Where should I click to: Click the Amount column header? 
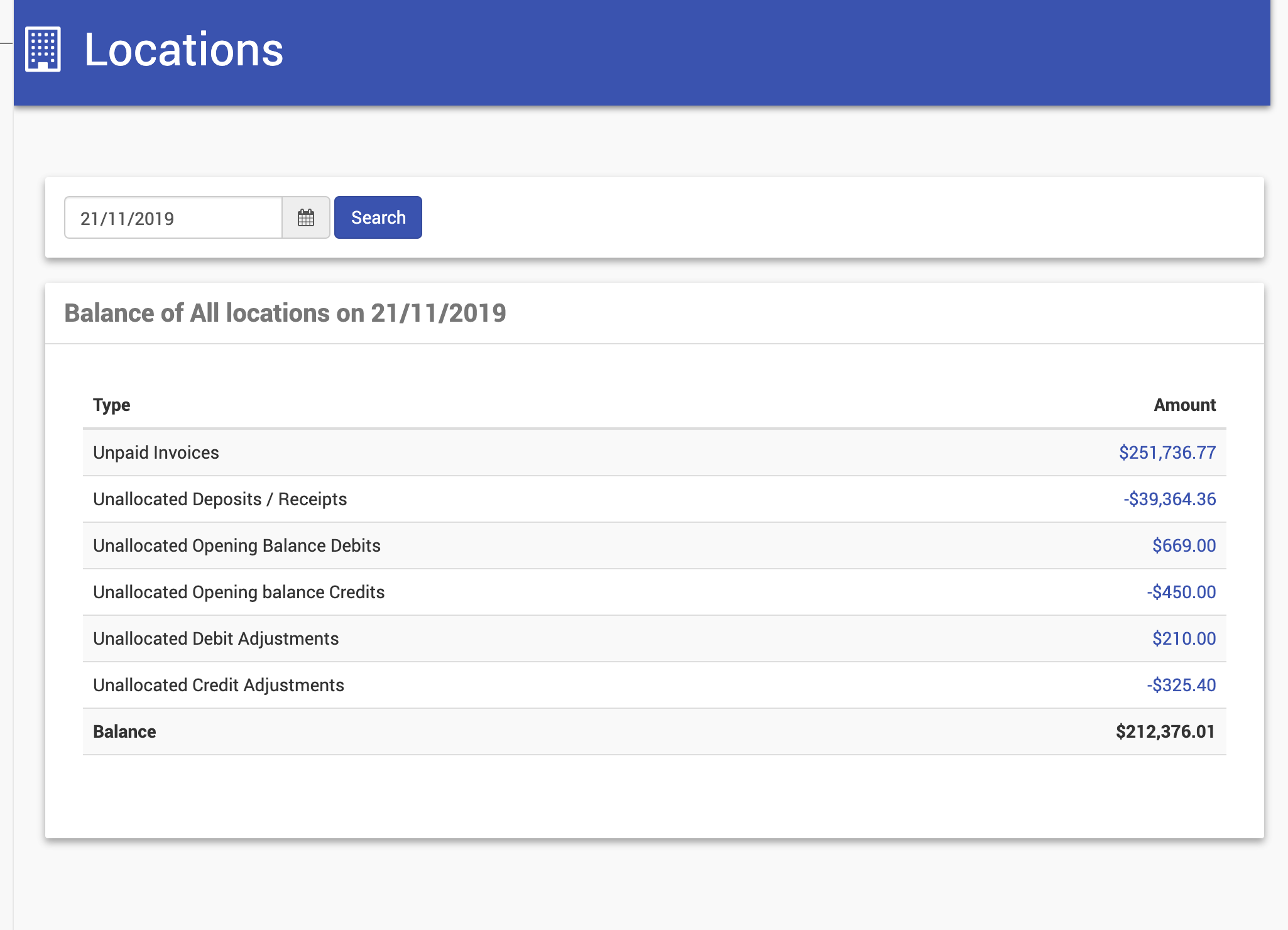[1184, 405]
